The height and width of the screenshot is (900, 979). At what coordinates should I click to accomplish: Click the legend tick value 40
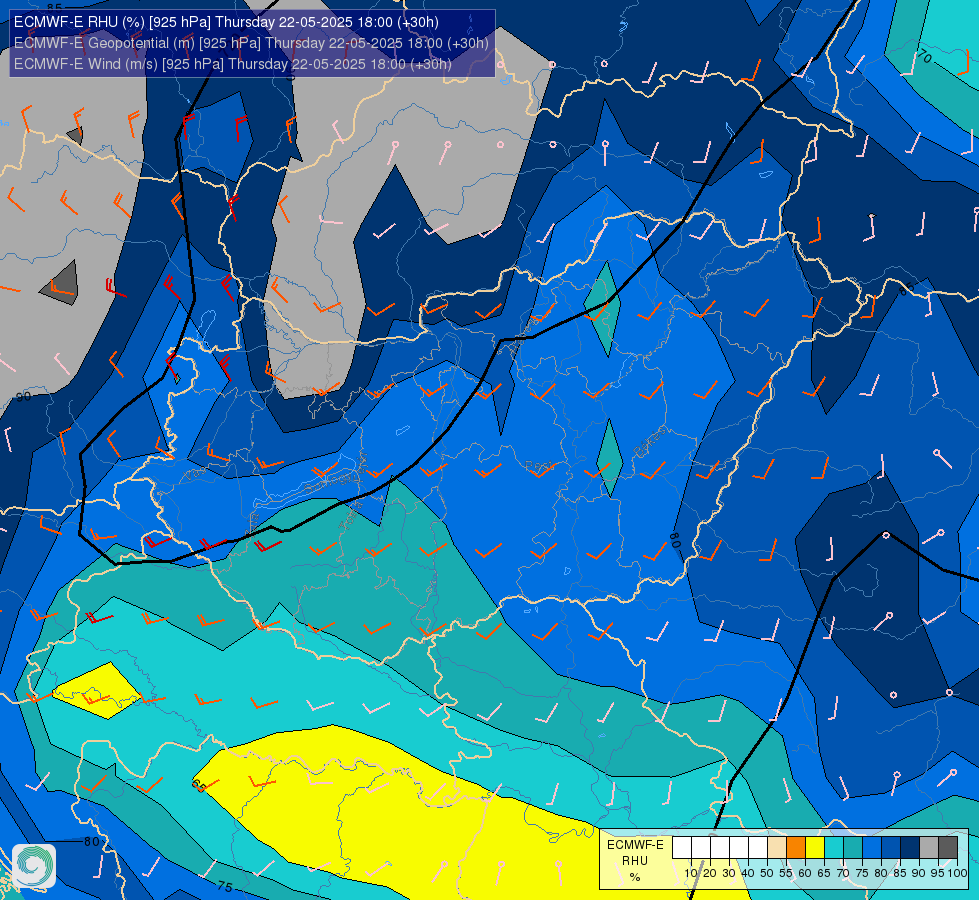pos(748,873)
